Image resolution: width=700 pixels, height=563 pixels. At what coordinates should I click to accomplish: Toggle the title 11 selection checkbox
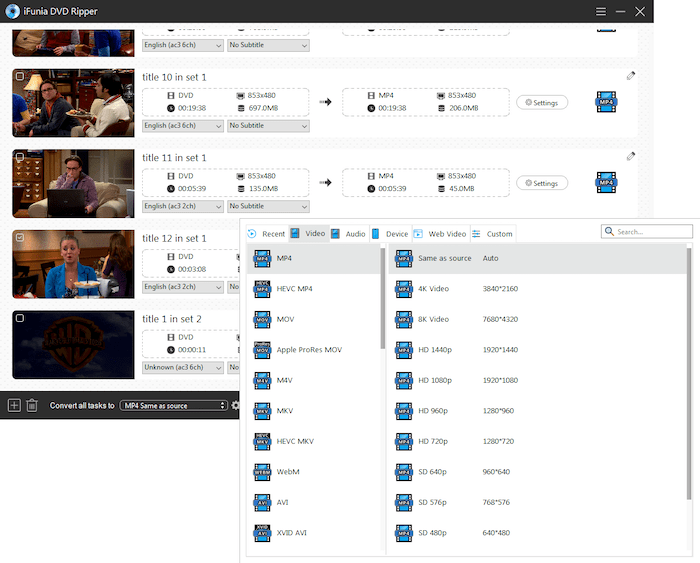click(19, 156)
